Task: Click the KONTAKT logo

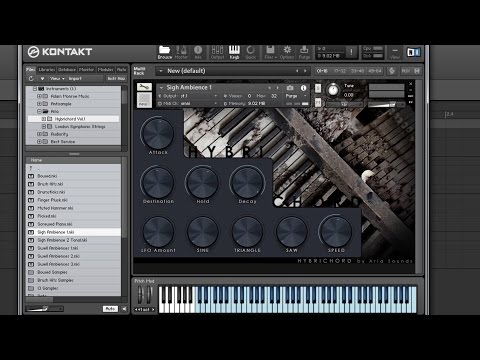Action: coord(60,52)
